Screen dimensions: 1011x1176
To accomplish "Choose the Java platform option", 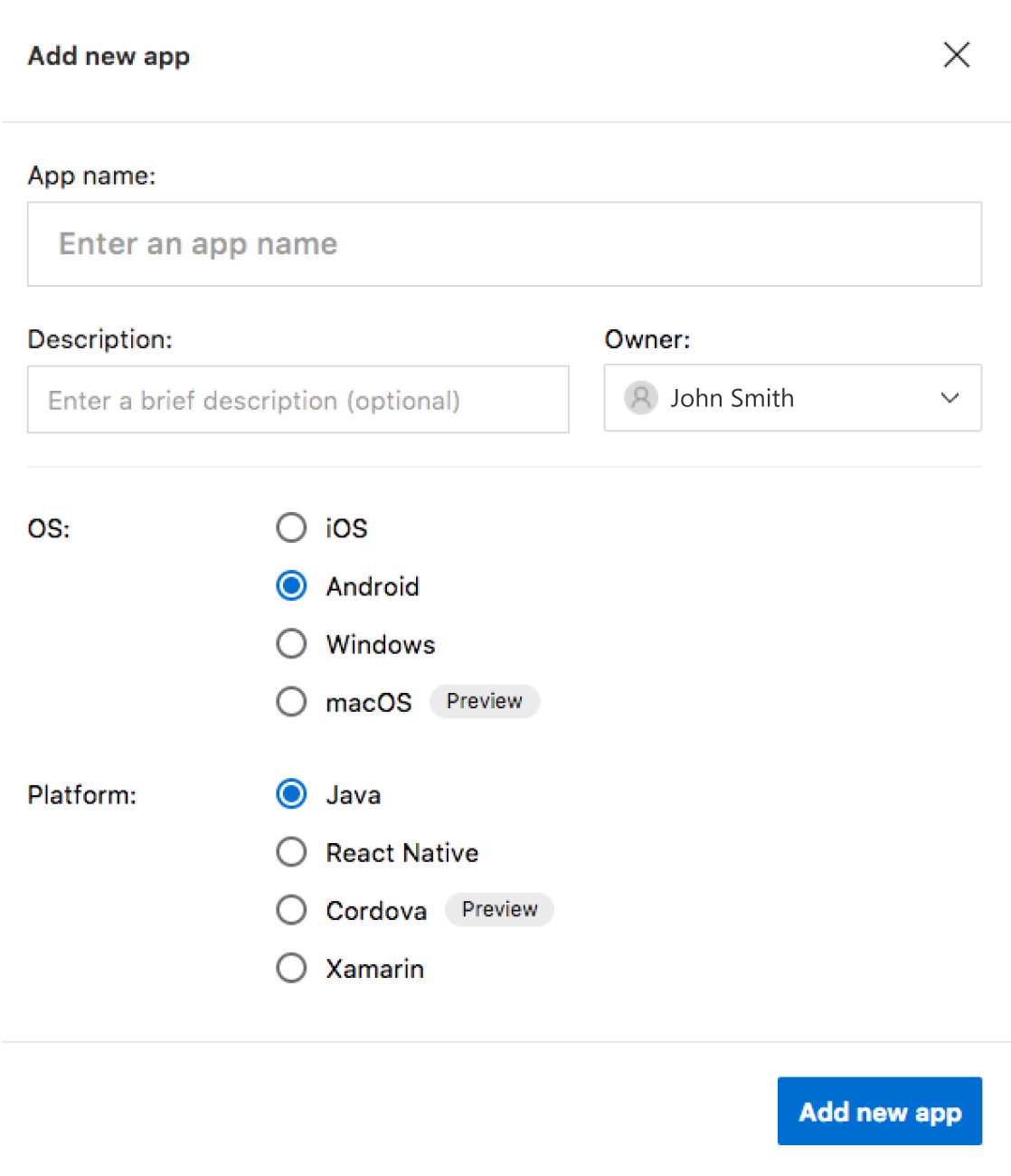I will [291, 794].
